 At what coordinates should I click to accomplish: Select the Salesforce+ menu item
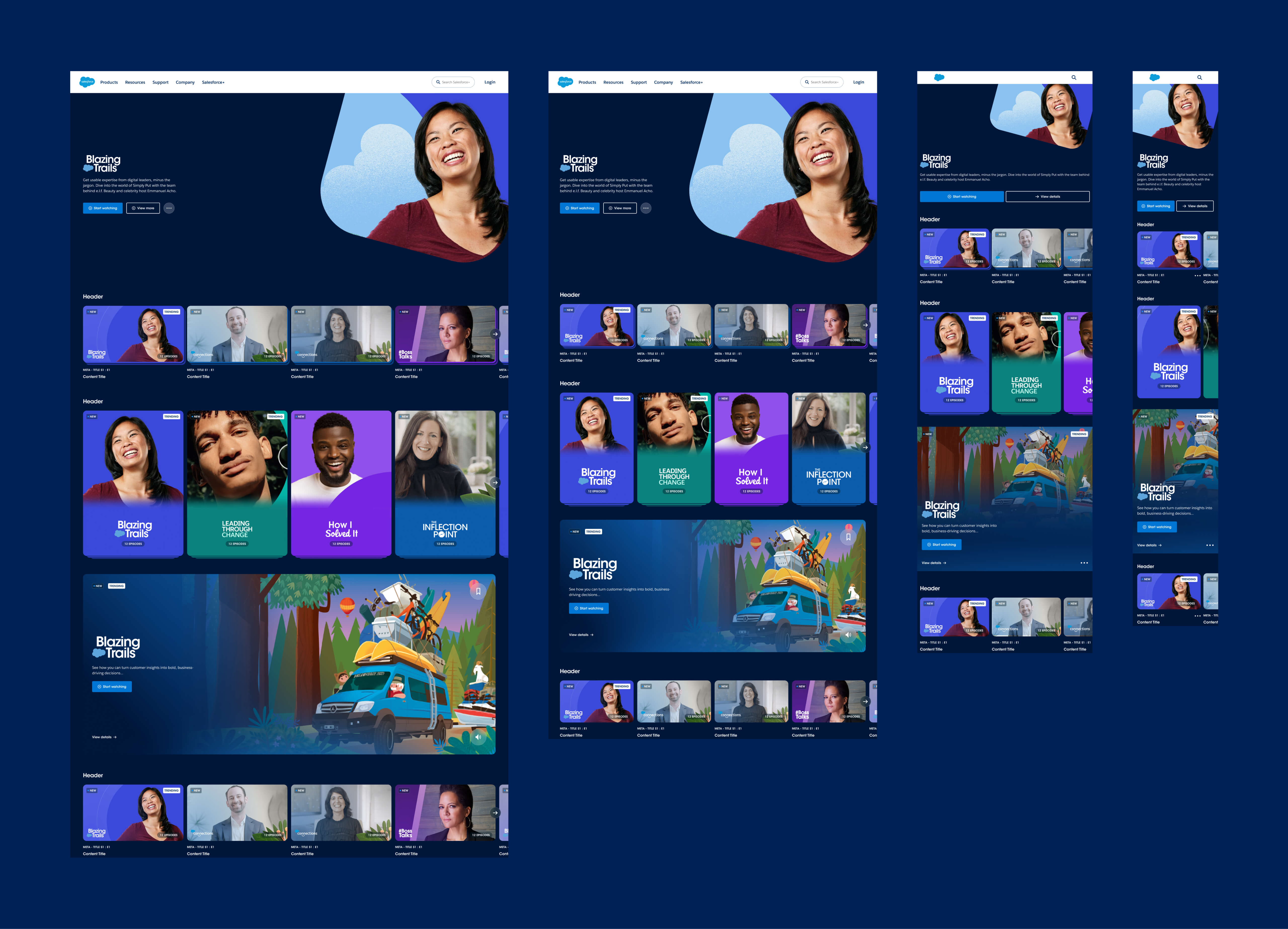click(x=213, y=82)
